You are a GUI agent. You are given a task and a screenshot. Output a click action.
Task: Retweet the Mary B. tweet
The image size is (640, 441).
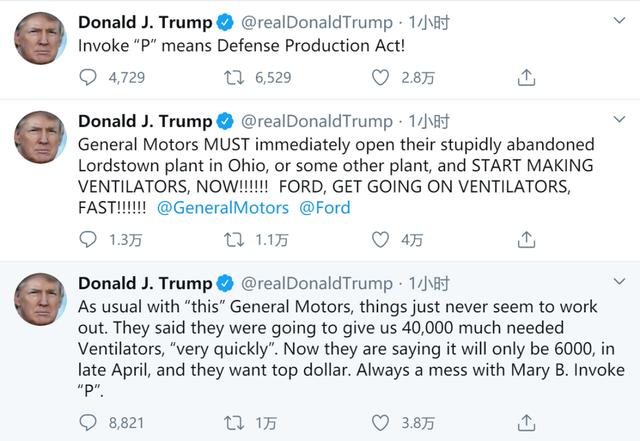[232, 422]
